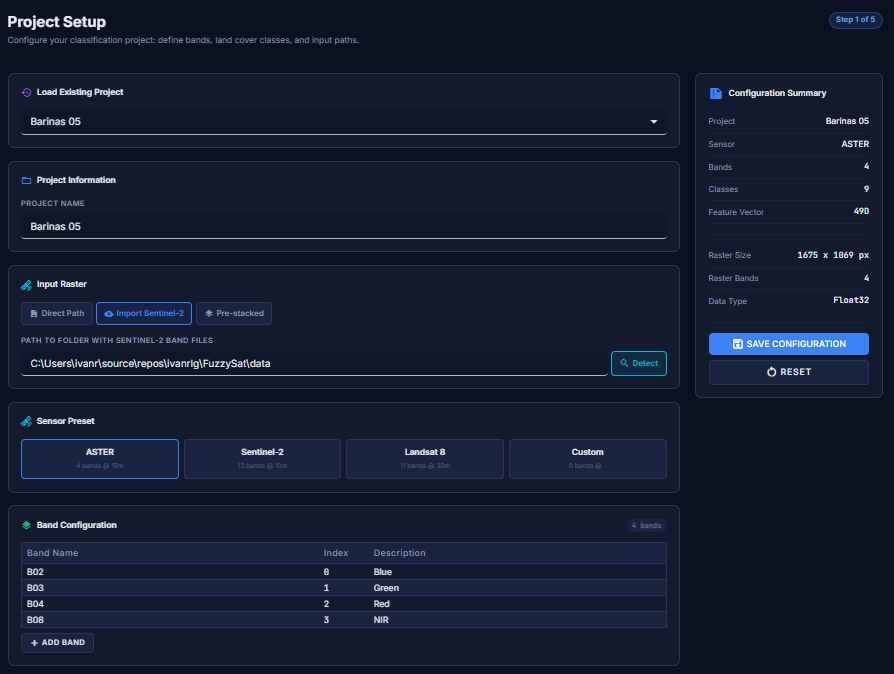The width and height of the screenshot is (894, 674).
Task: Pick the Custom sensor preset
Action: (x=587, y=459)
